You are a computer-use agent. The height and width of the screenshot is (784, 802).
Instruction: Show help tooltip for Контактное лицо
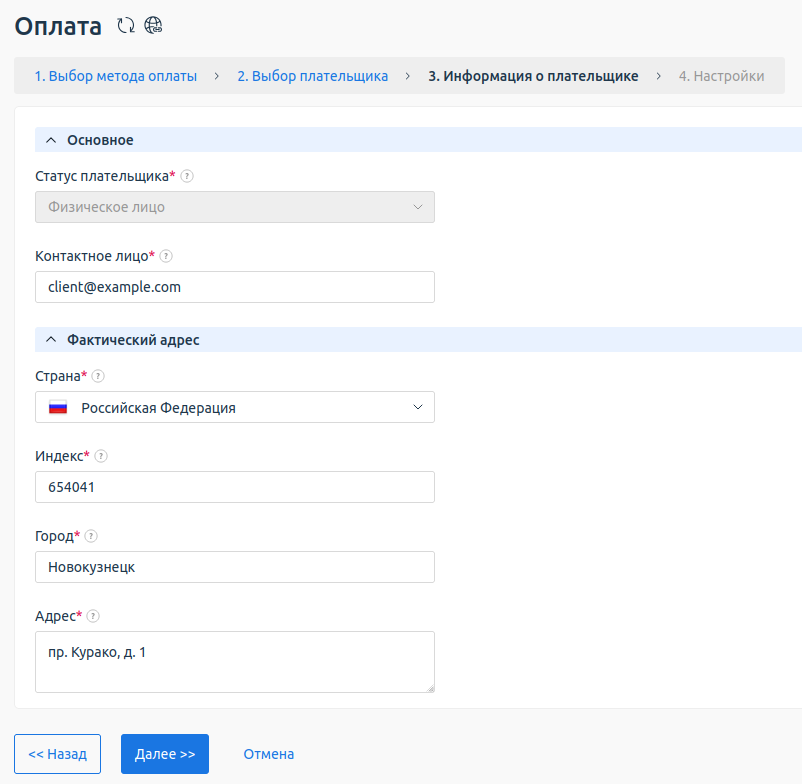(x=166, y=256)
